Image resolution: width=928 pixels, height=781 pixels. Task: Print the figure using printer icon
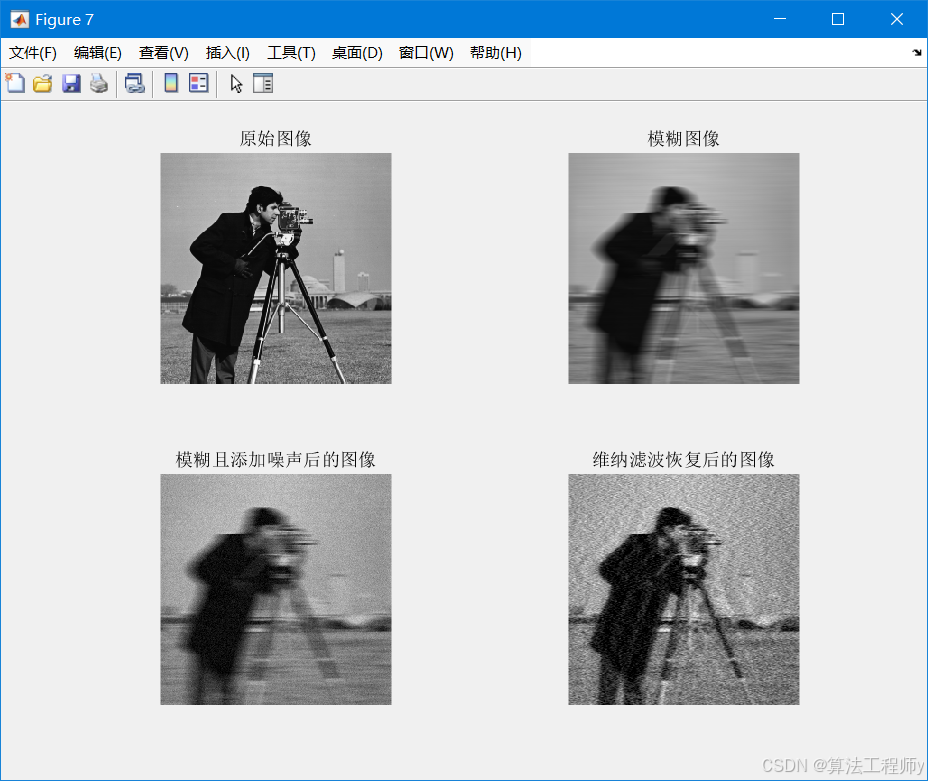(99, 83)
